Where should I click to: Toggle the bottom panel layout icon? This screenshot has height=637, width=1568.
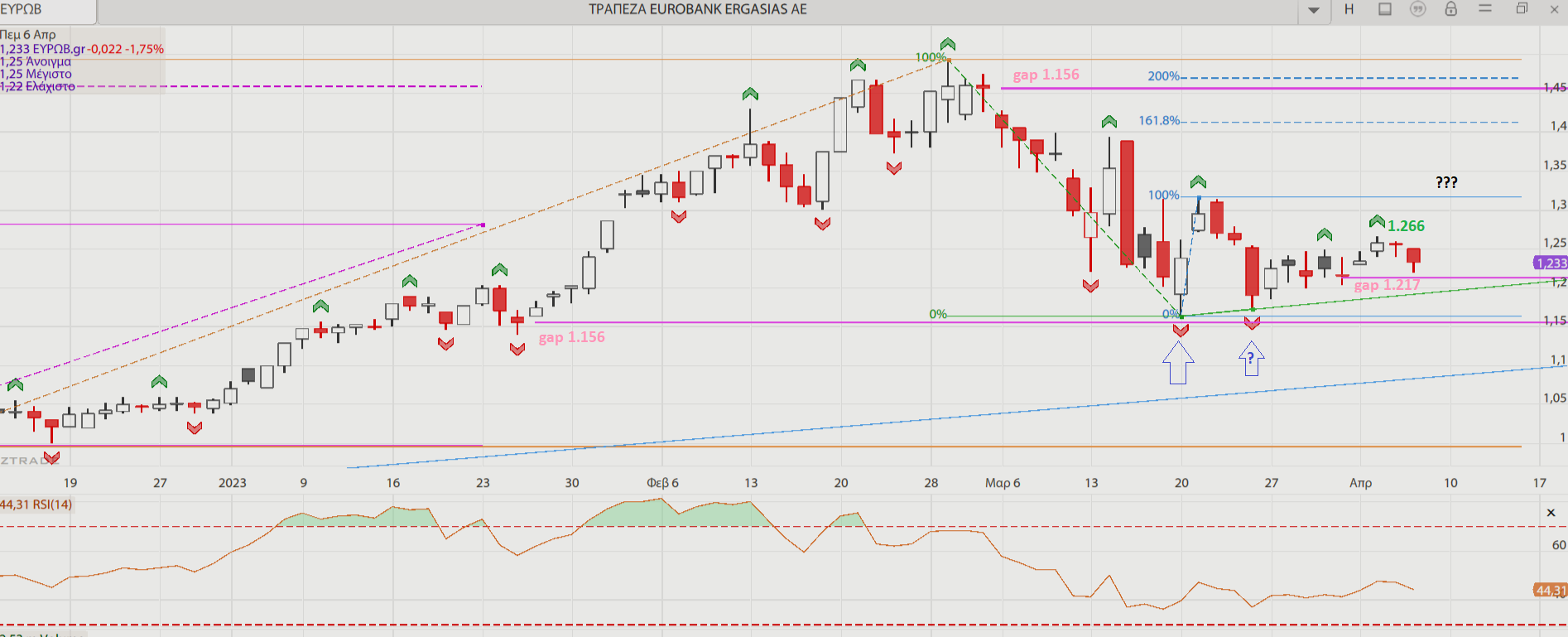(1384, 9)
